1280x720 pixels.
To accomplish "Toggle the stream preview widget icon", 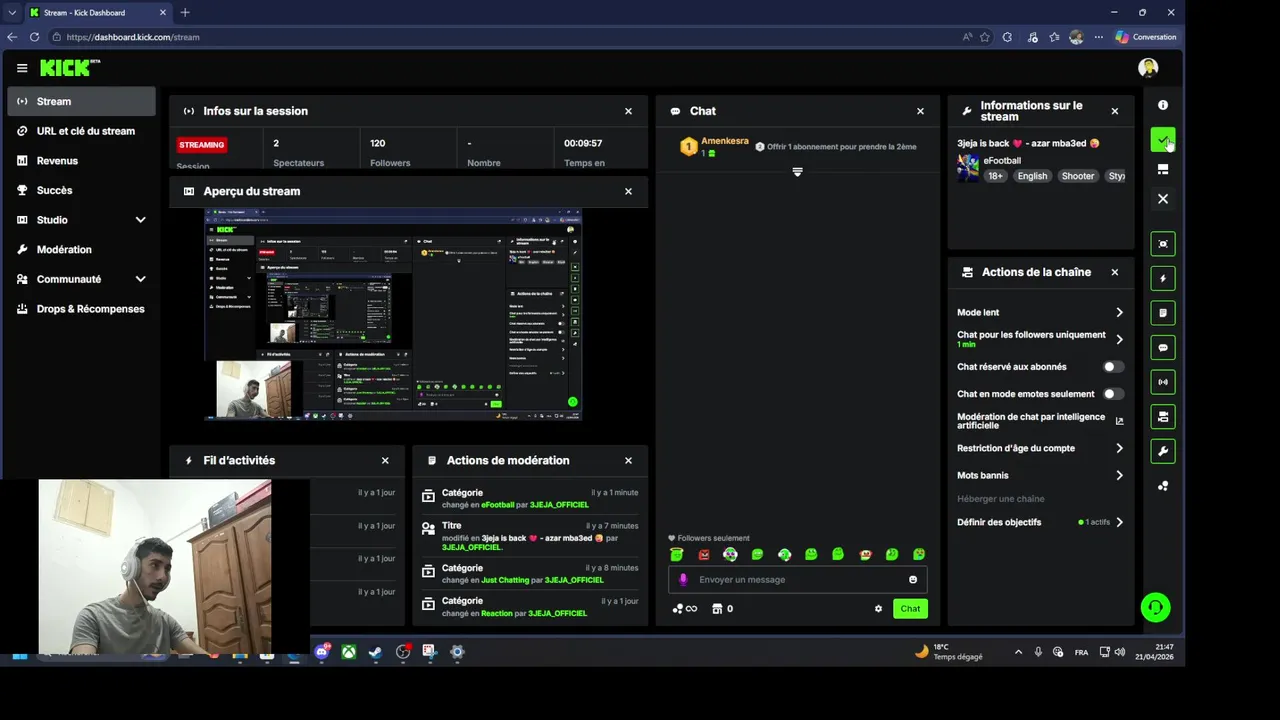I will coord(1163,244).
